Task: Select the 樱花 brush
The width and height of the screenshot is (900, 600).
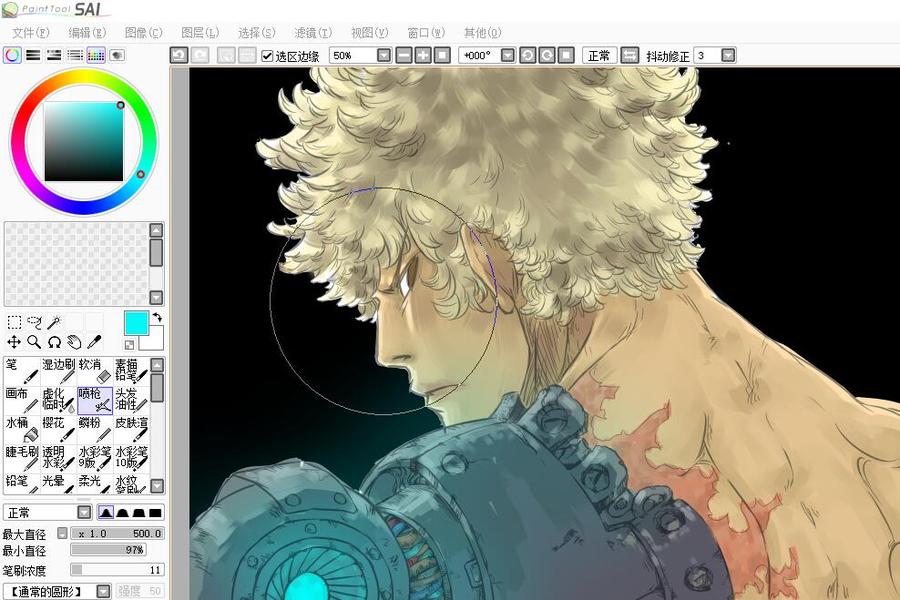Action: point(58,429)
